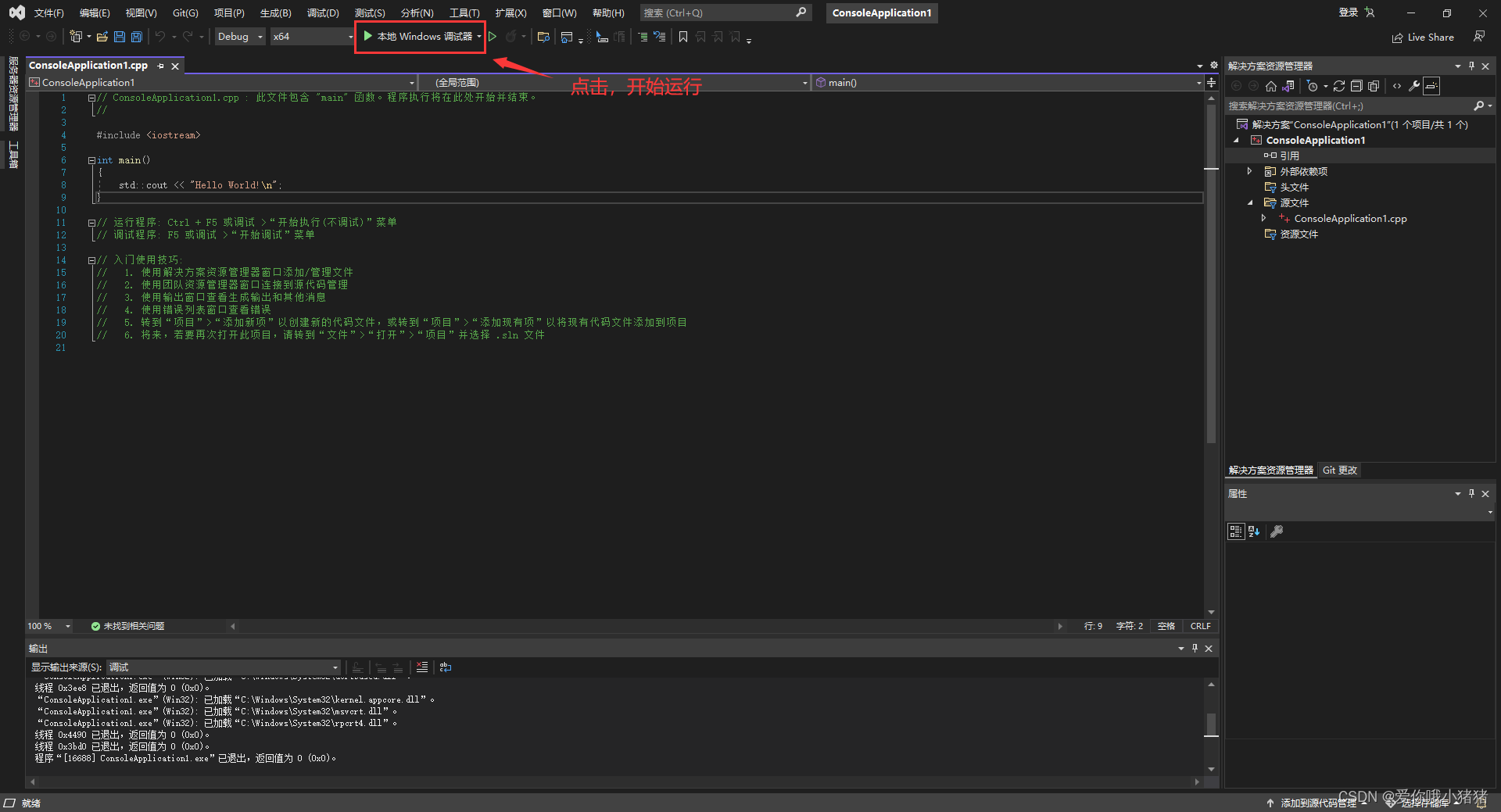The height and width of the screenshot is (812, 1501).
Task: Click Start Without Debugging outline arrow
Action: 493,37
